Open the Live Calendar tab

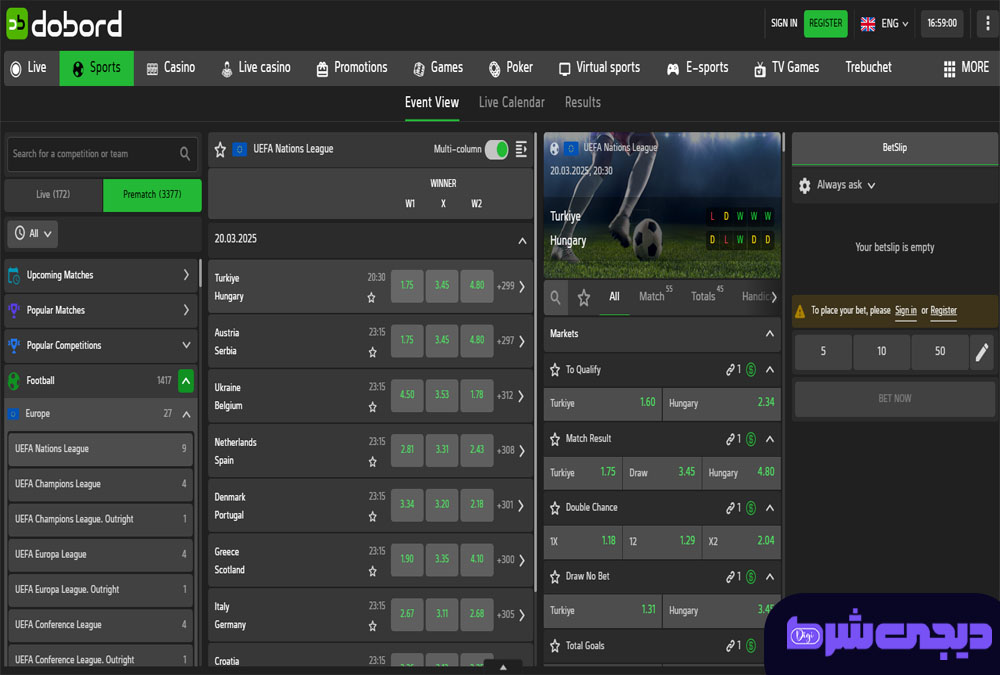(x=511, y=103)
